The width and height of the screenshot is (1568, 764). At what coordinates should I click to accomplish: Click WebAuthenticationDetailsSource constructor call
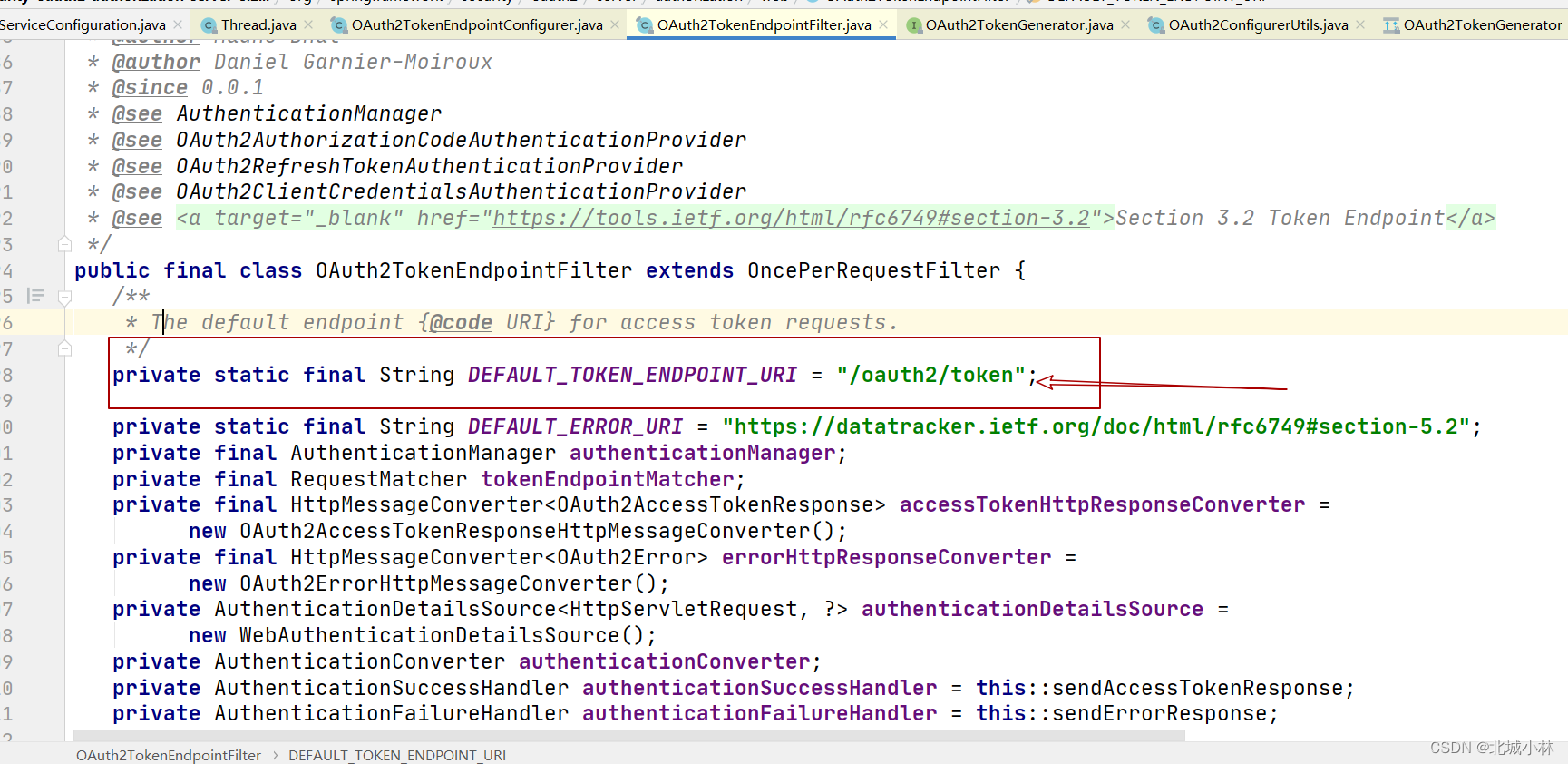pyautogui.click(x=430, y=636)
